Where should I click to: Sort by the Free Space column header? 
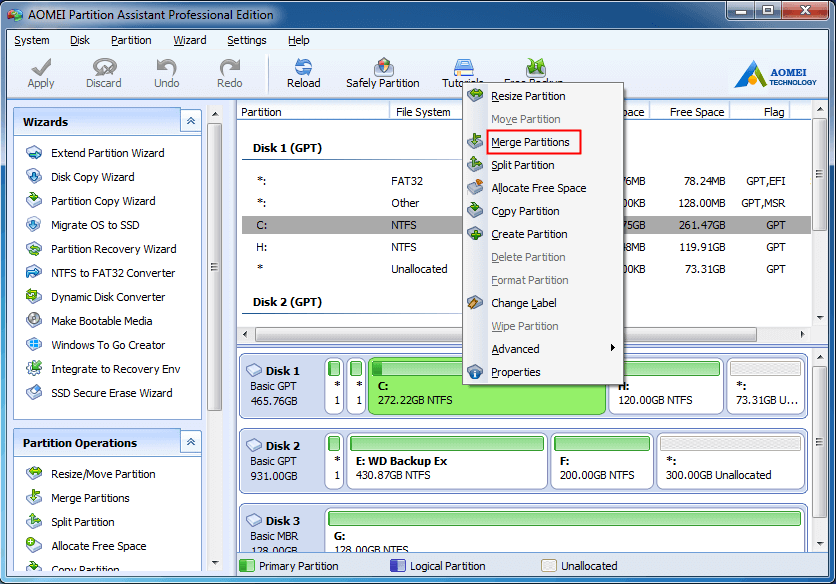[690, 112]
